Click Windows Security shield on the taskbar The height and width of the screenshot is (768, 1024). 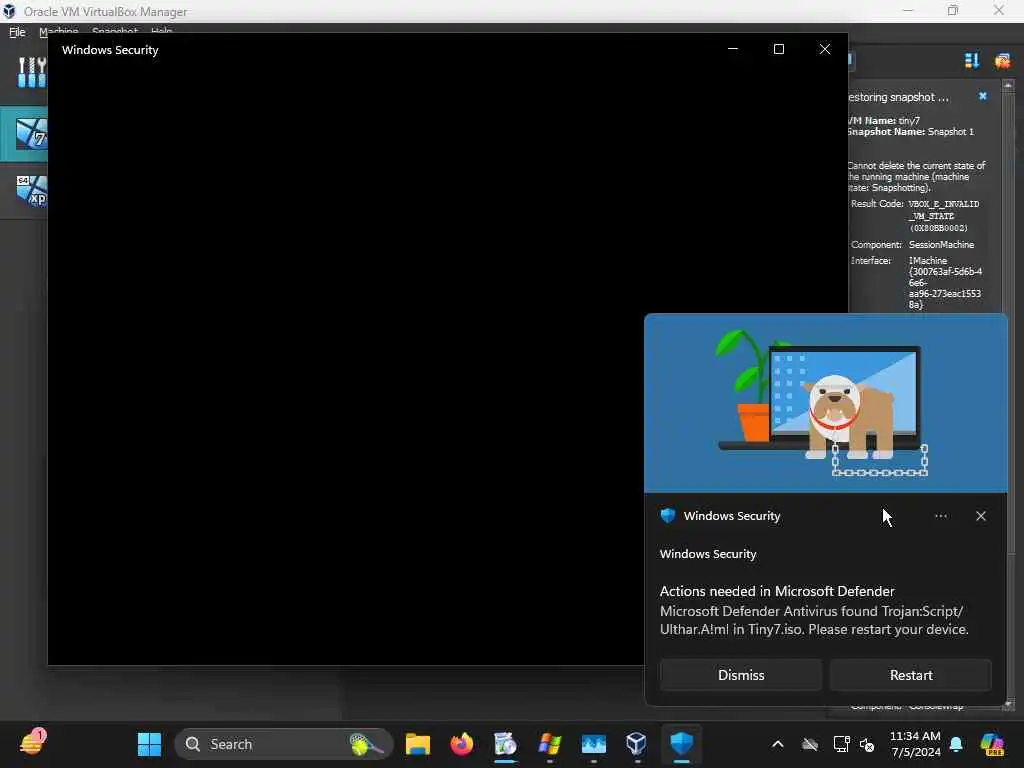[681, 744]
